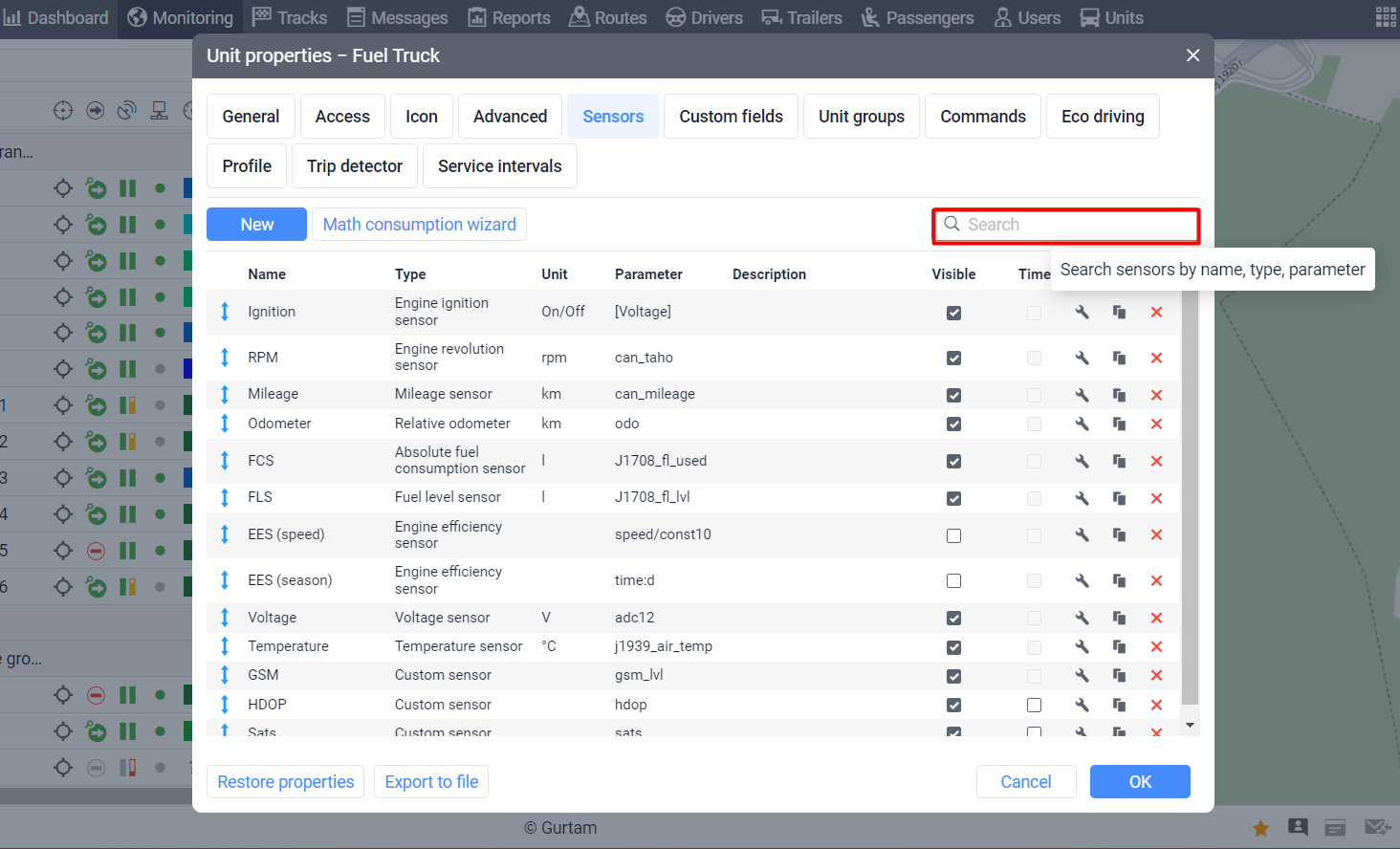
Task: Copy the Temperature sensor
Action: [x=1119, y=647]
